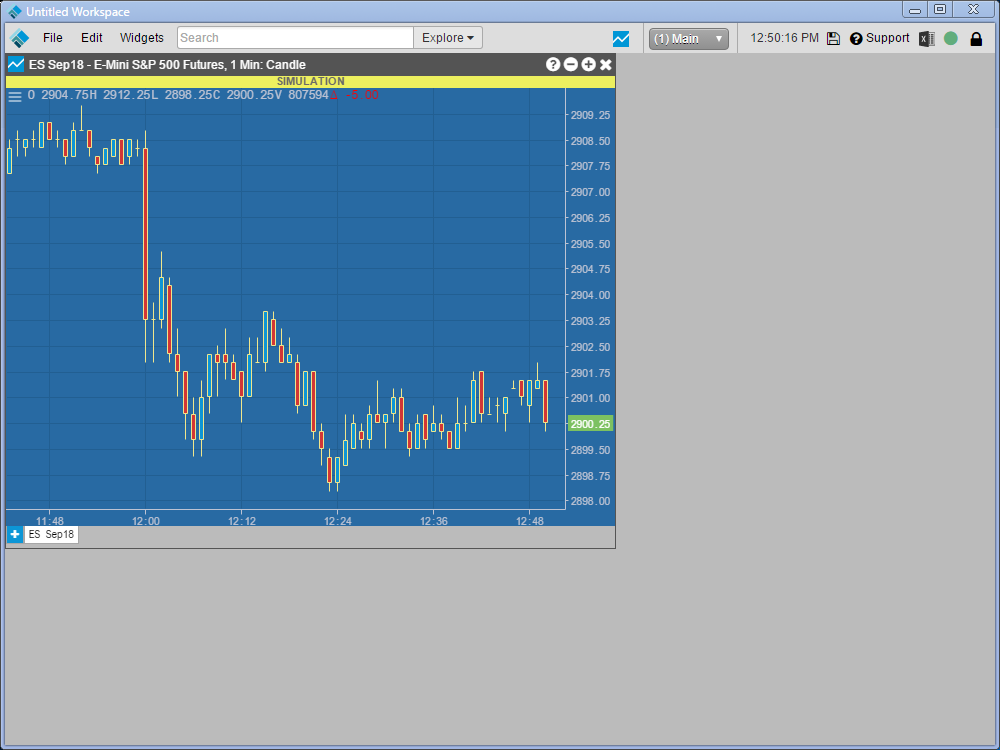Click the plus icon in the chart header

pyautogui.click(x=588, y=64)
